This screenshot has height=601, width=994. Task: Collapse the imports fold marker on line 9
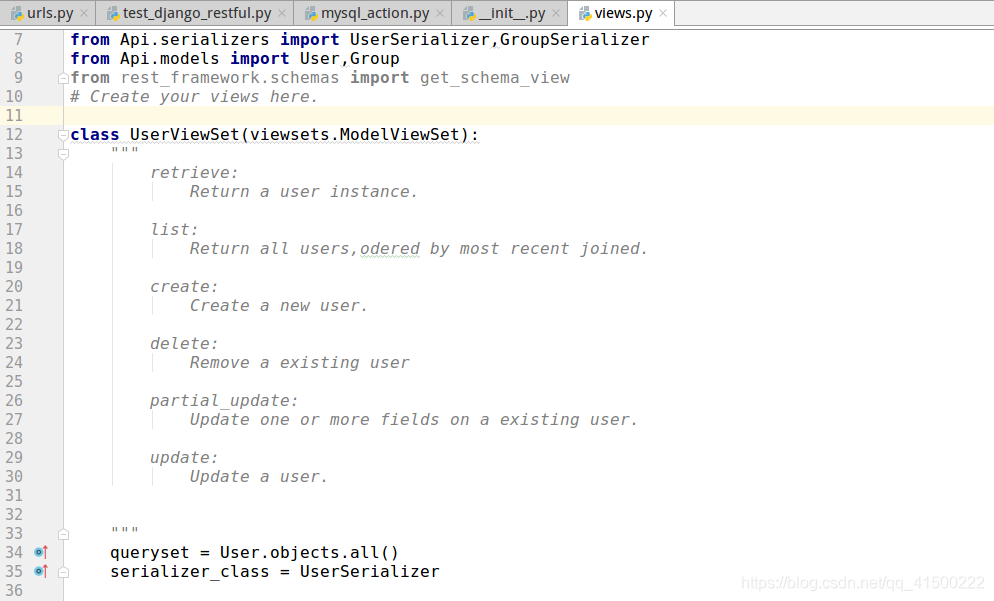(63, 78)
